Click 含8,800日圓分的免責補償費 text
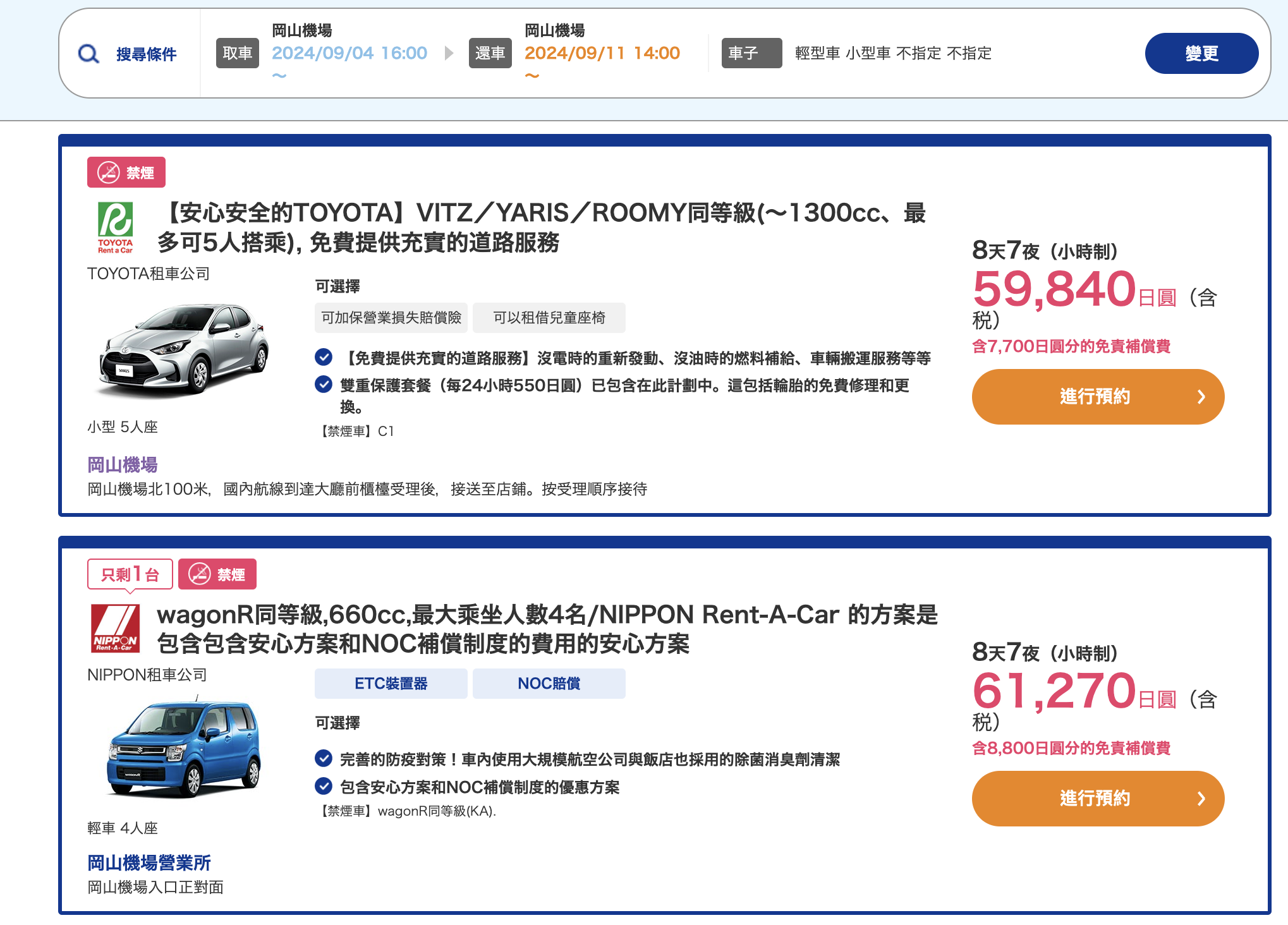This screenshot has width=1288, height=925. pos(1071,748)
